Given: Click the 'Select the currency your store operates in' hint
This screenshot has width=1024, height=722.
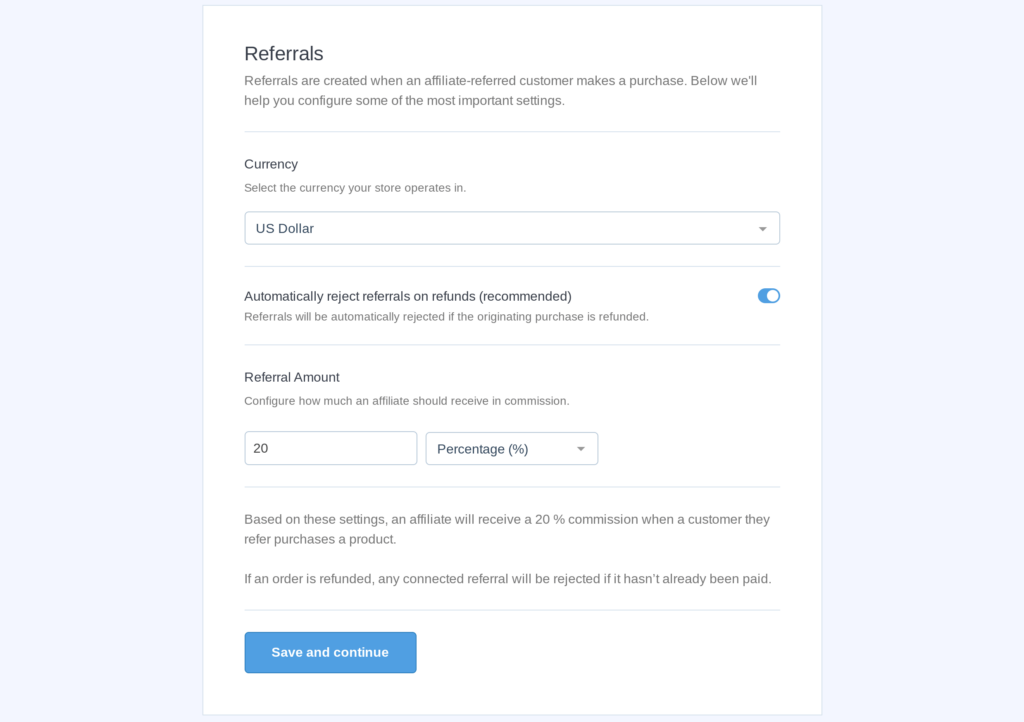Looking at the screenshot, I should tap(355, 188).
